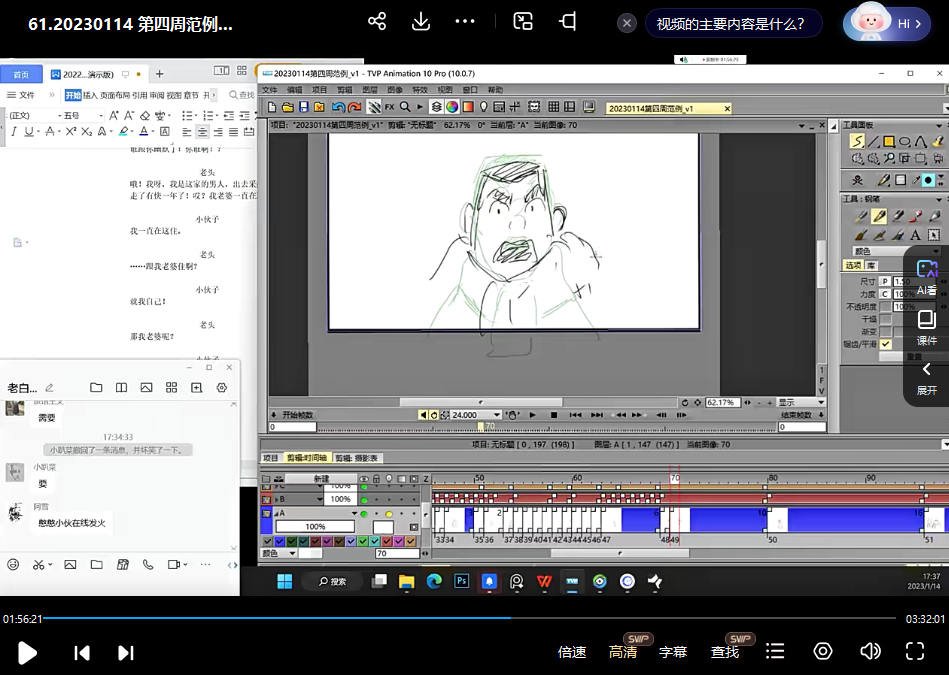Open the playlist icon in player controls
This screenshot has width=949, height=675.
click(775, 652)
